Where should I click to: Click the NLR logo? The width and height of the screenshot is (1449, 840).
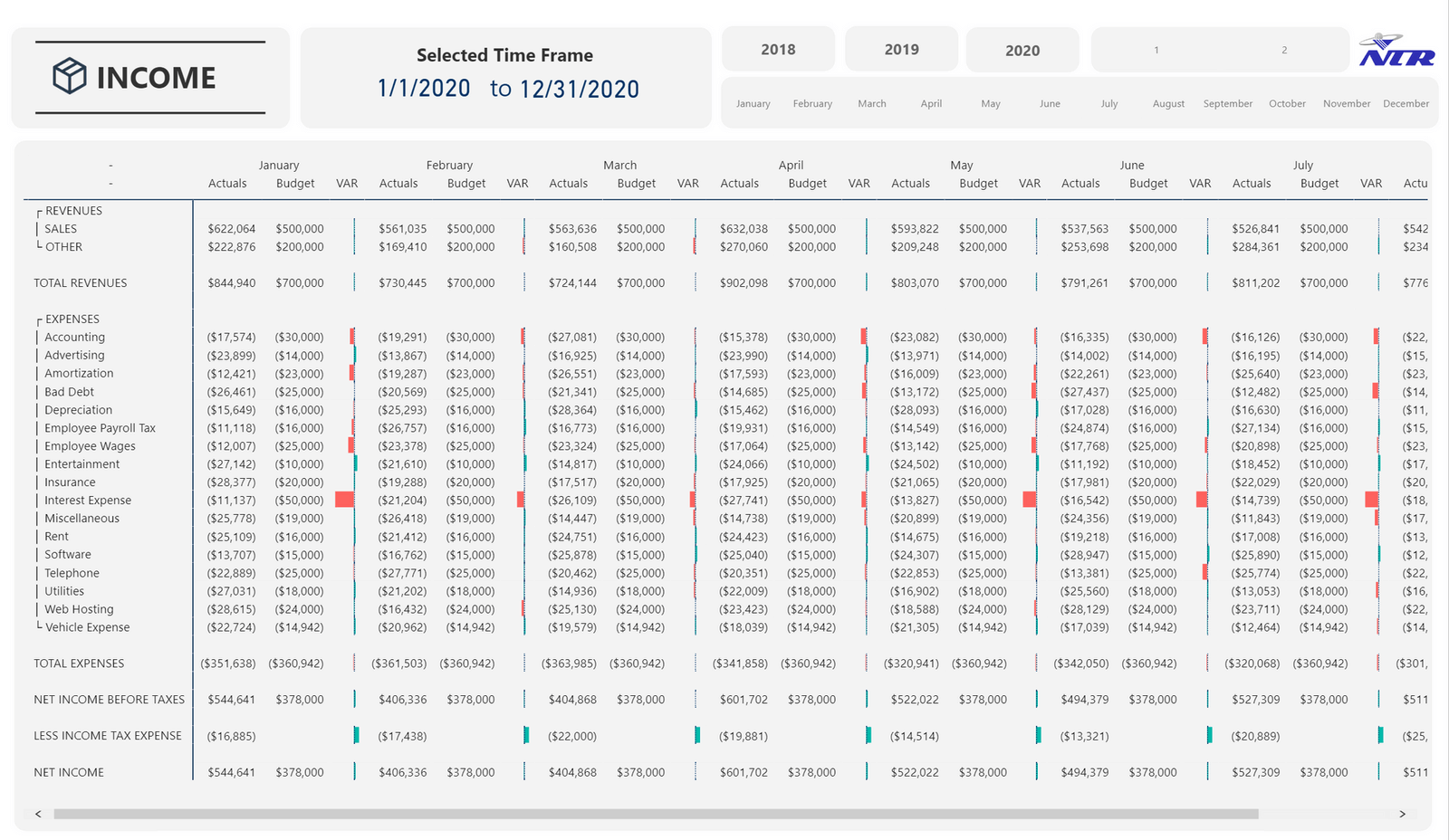click(x=1397, y=51)
